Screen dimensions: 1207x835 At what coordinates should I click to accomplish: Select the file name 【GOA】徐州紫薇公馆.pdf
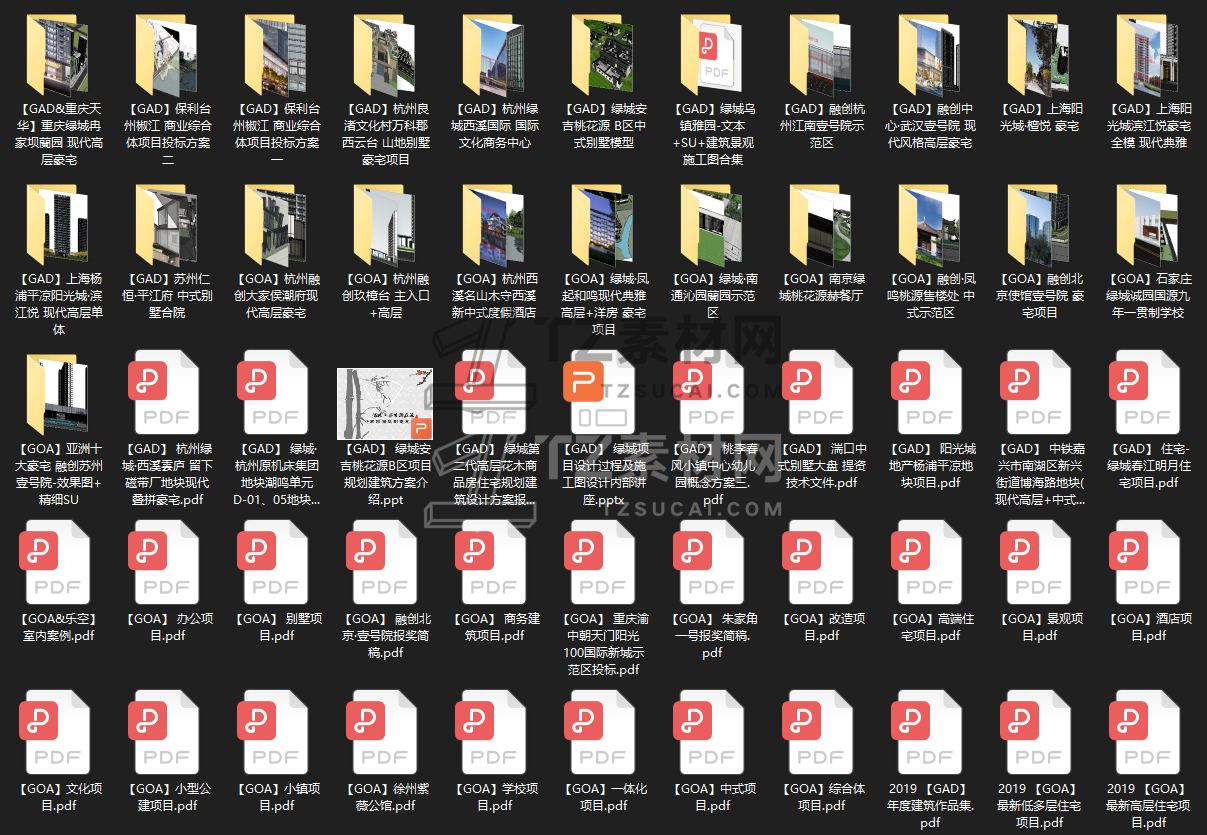pos(386,797)
